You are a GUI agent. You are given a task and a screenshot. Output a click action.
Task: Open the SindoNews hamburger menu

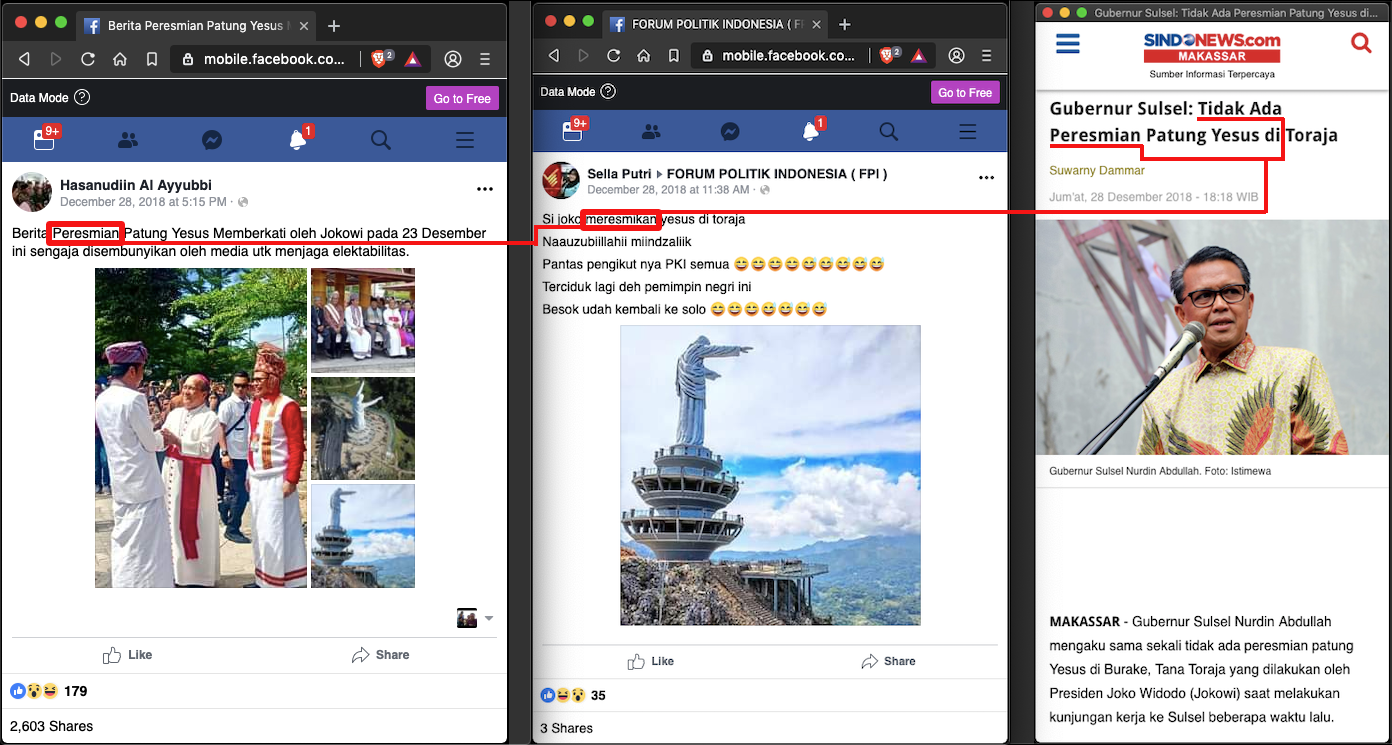[x=1068, y=43]
